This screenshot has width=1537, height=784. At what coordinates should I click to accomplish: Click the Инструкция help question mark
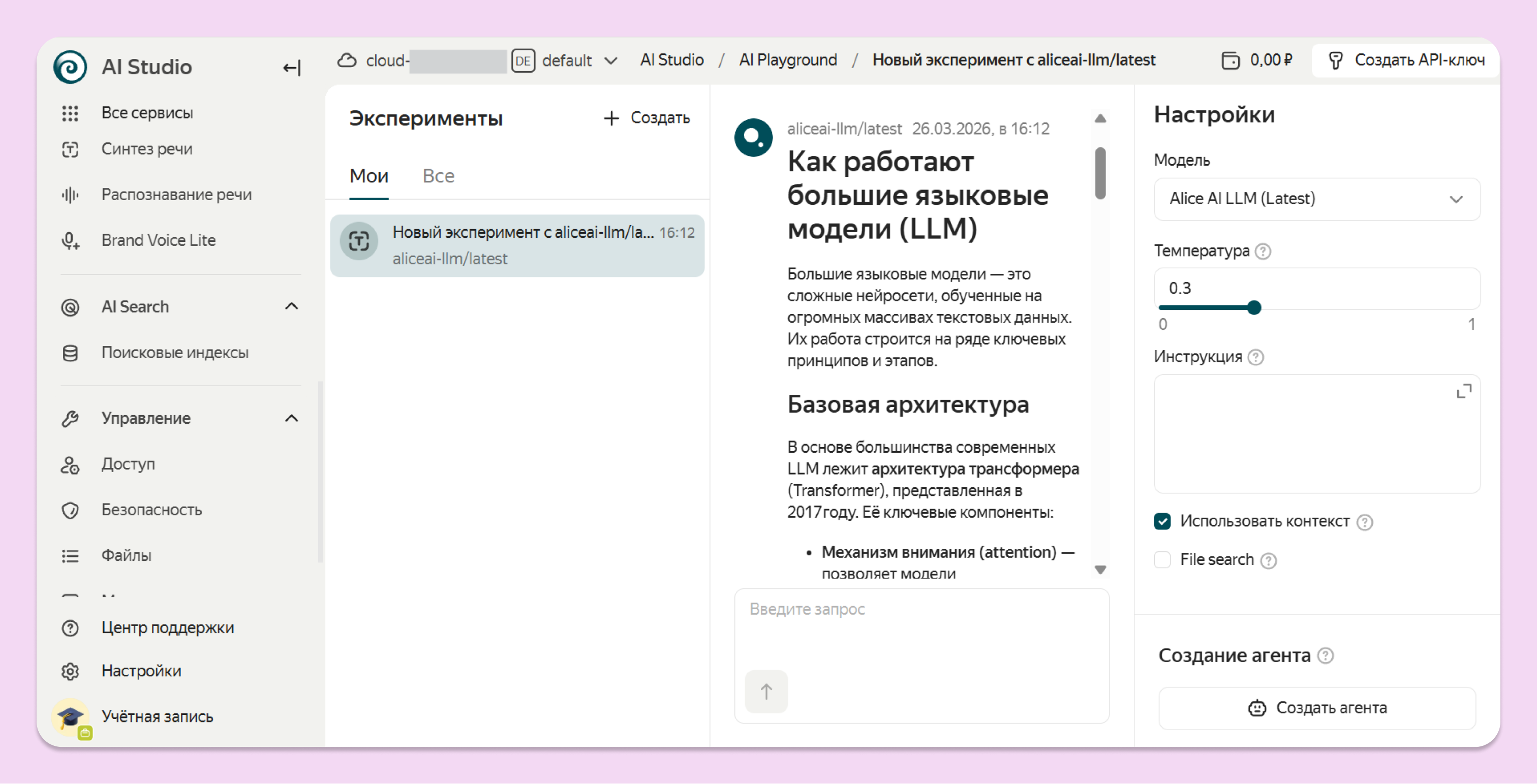click(1255, 357)
